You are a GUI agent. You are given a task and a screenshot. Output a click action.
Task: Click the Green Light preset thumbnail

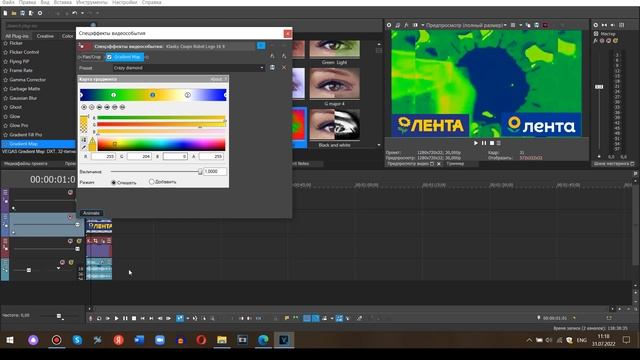[x=334, y=49]
